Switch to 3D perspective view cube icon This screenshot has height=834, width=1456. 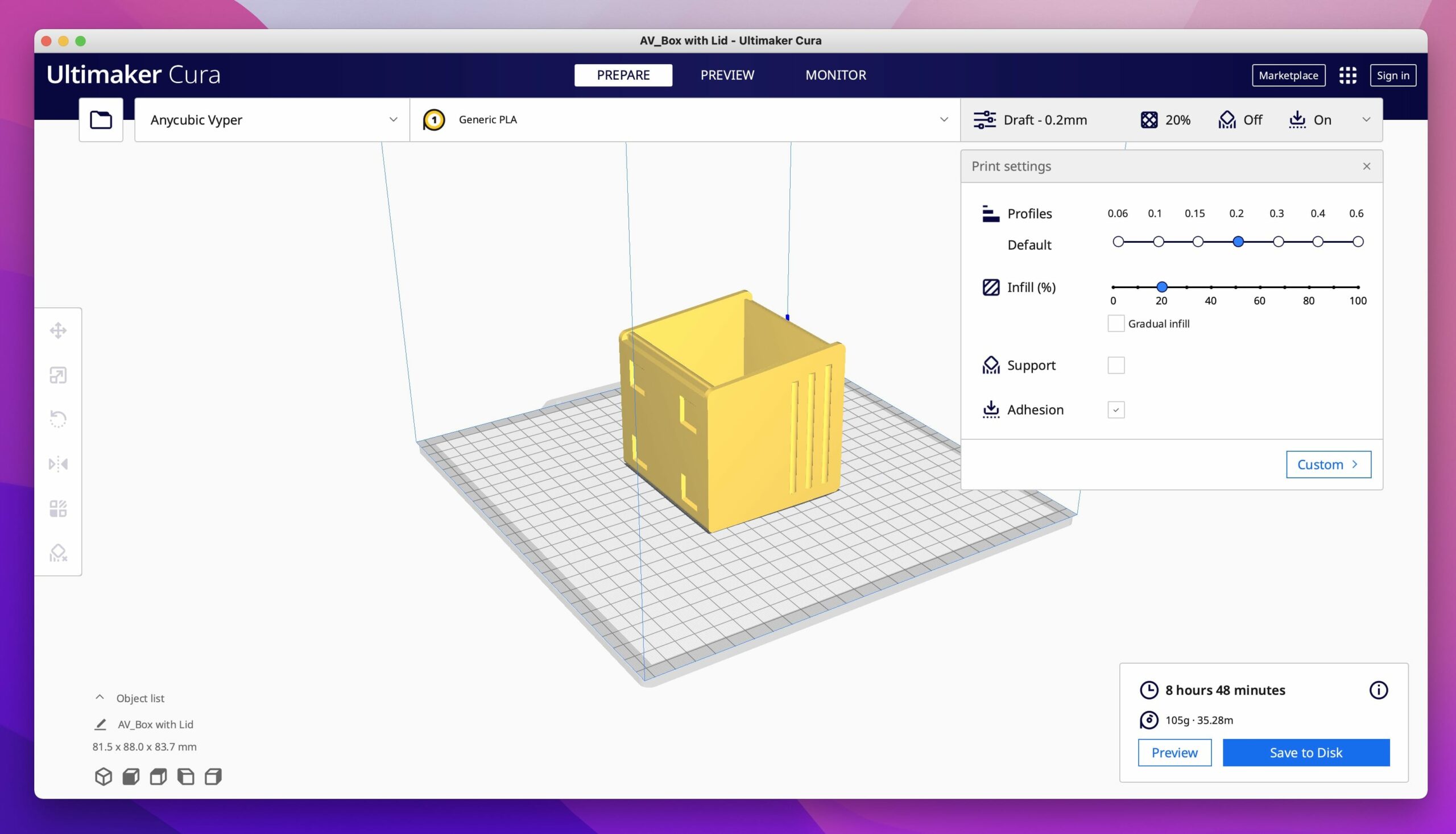pos(104,777)
